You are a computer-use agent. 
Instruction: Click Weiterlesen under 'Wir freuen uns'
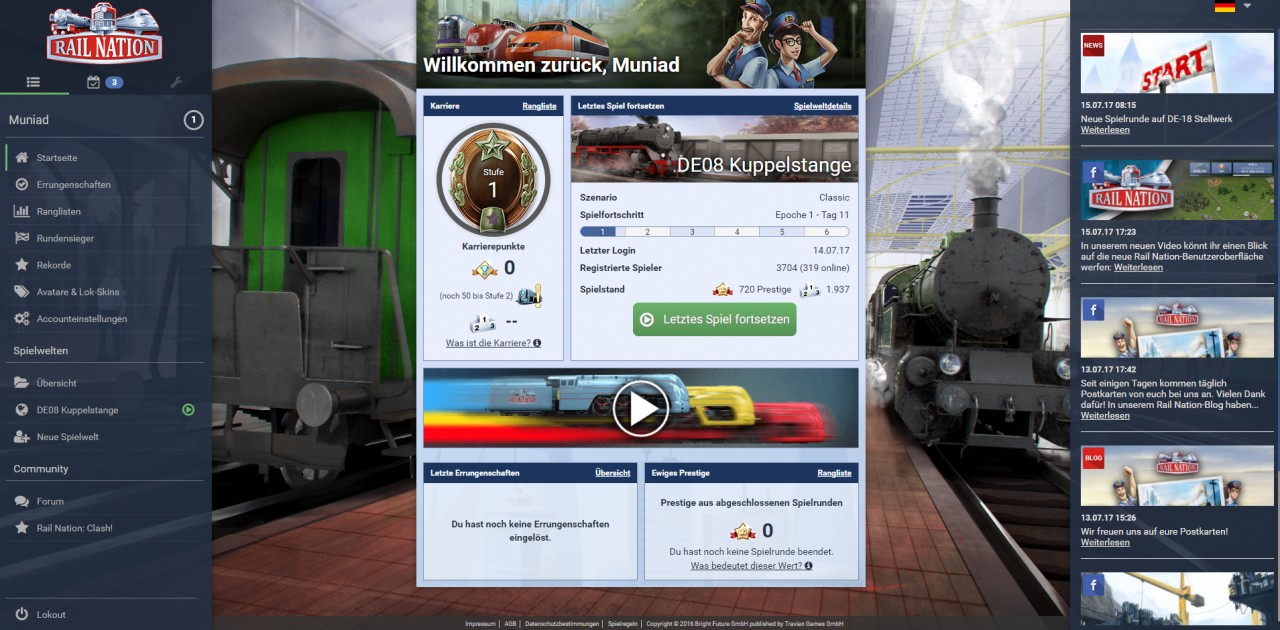pyautogui.click(x=1105, y=543)
